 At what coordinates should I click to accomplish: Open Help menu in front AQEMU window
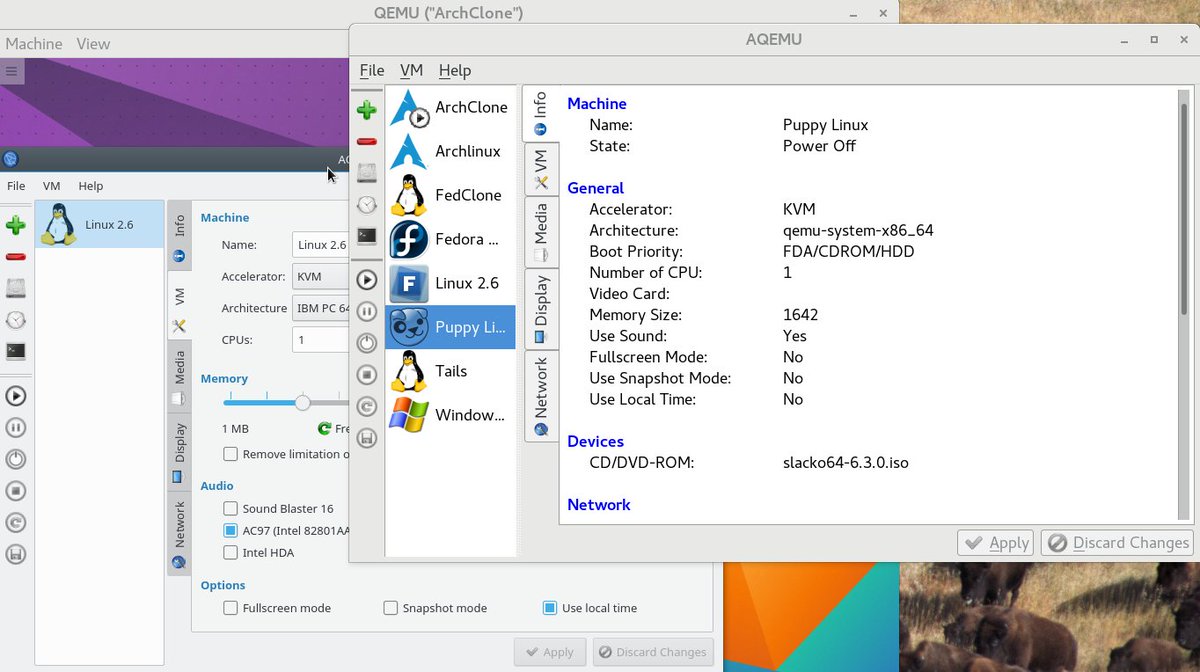pyautogui.click(x=455, y=70)
